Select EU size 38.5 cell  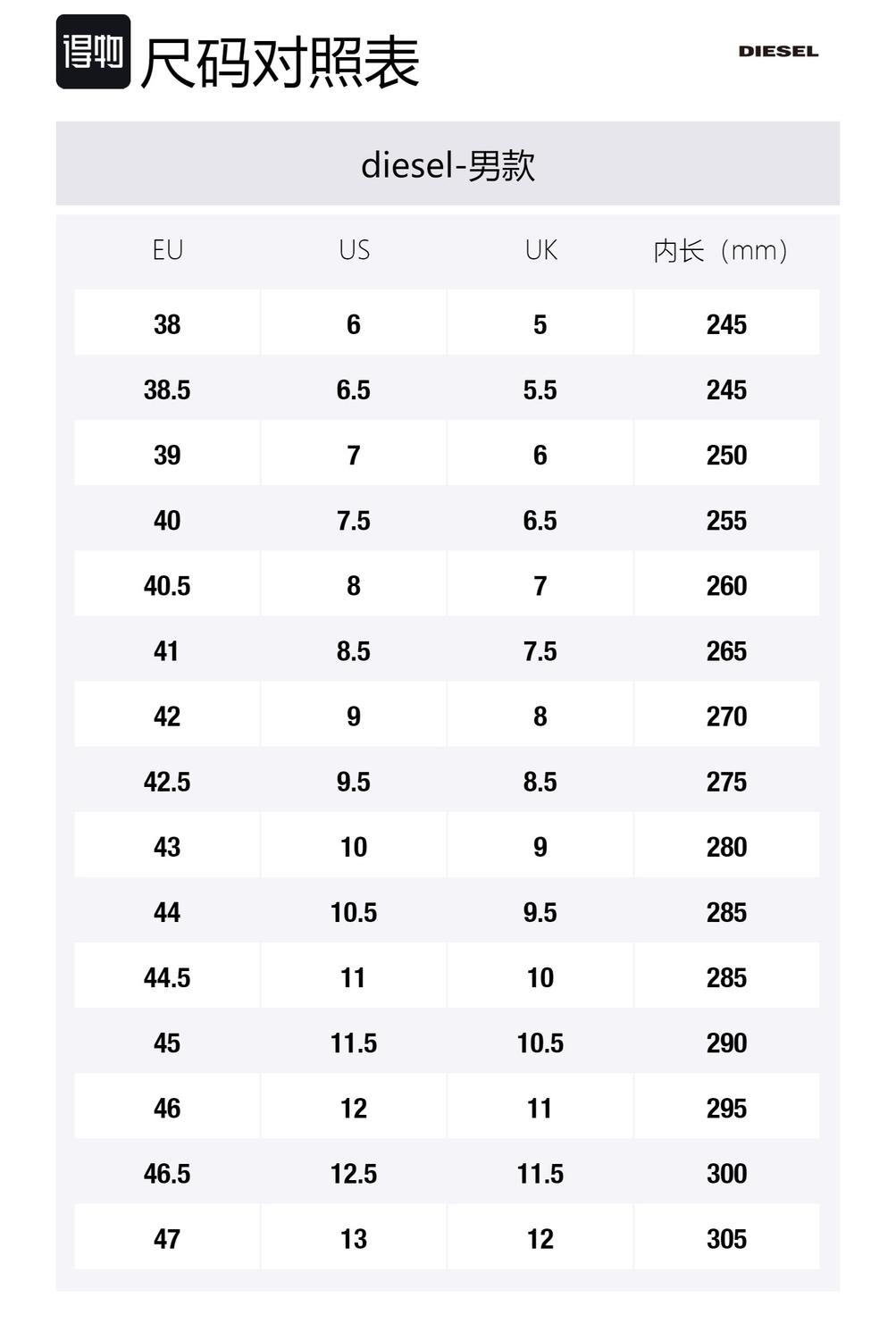[x=167, y=389]
